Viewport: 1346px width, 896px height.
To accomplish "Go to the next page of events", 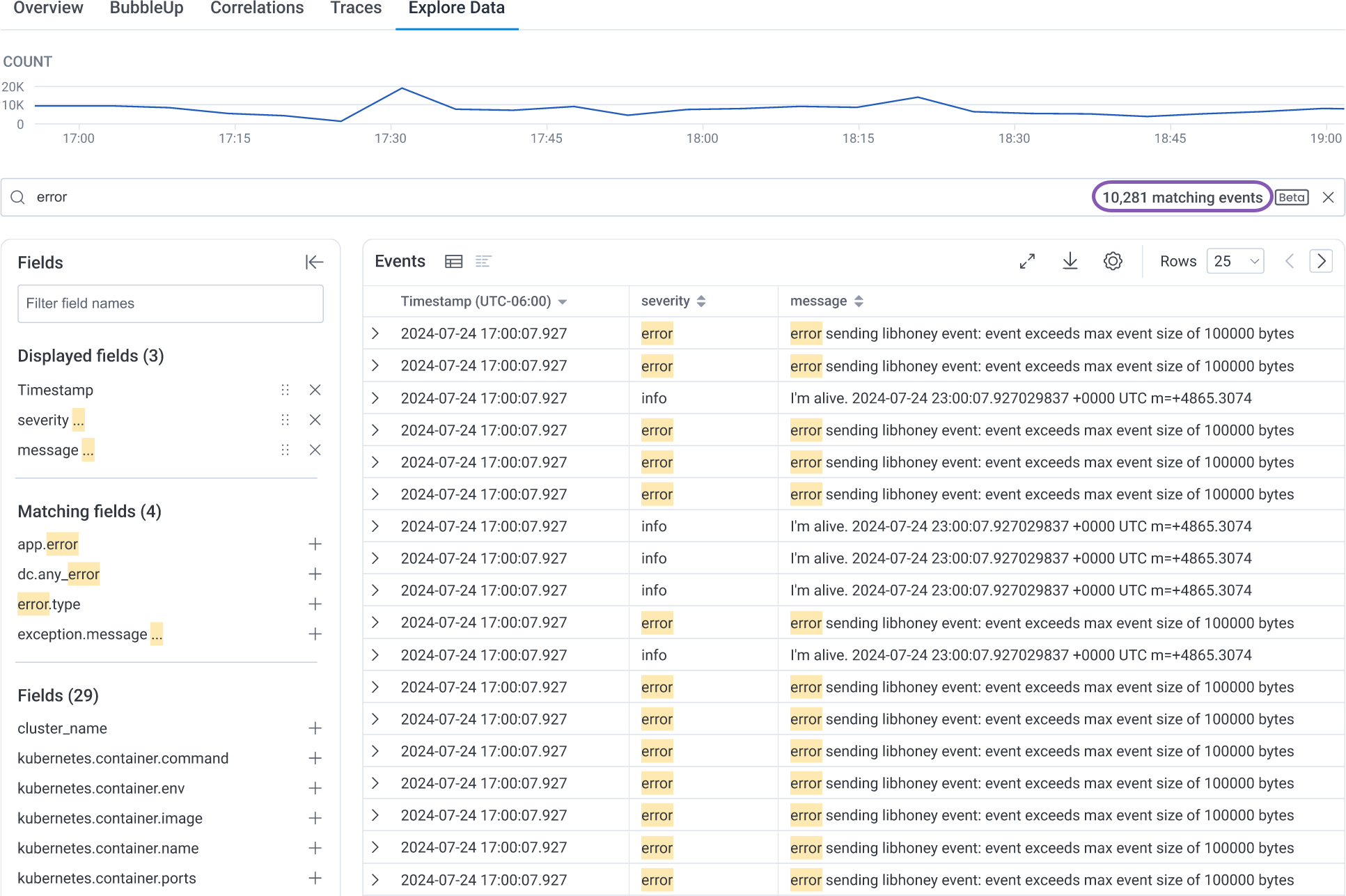I will [x=1321, y=261].
